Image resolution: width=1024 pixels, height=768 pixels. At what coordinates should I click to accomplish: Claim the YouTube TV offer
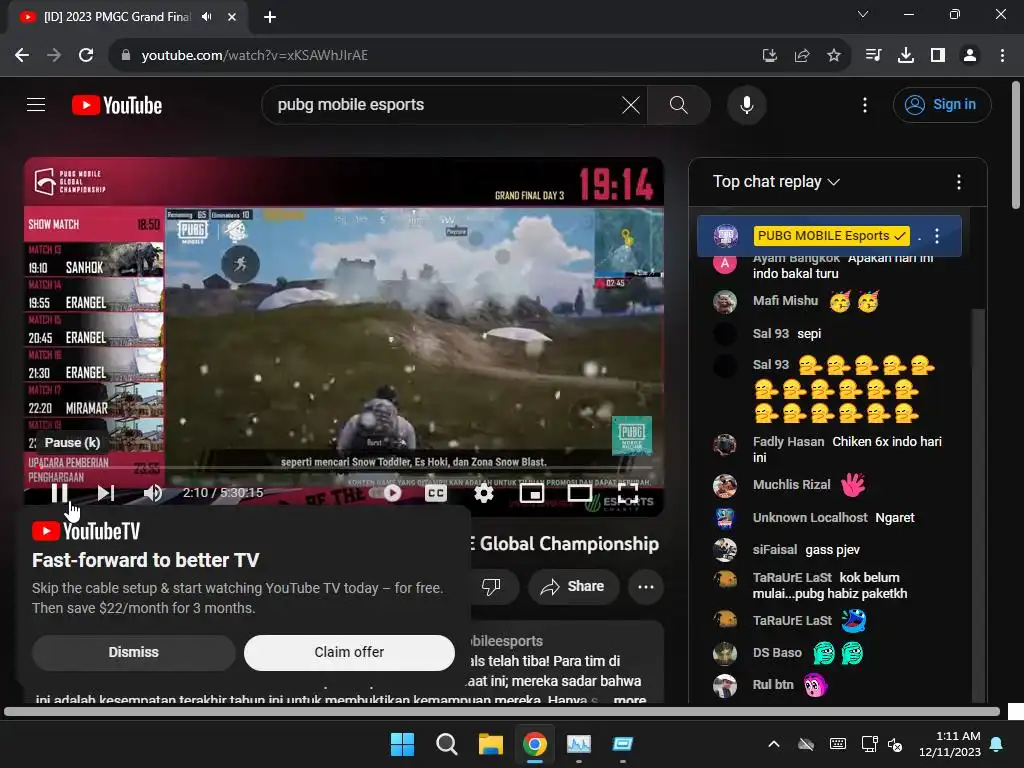click(x=349, y=652)
